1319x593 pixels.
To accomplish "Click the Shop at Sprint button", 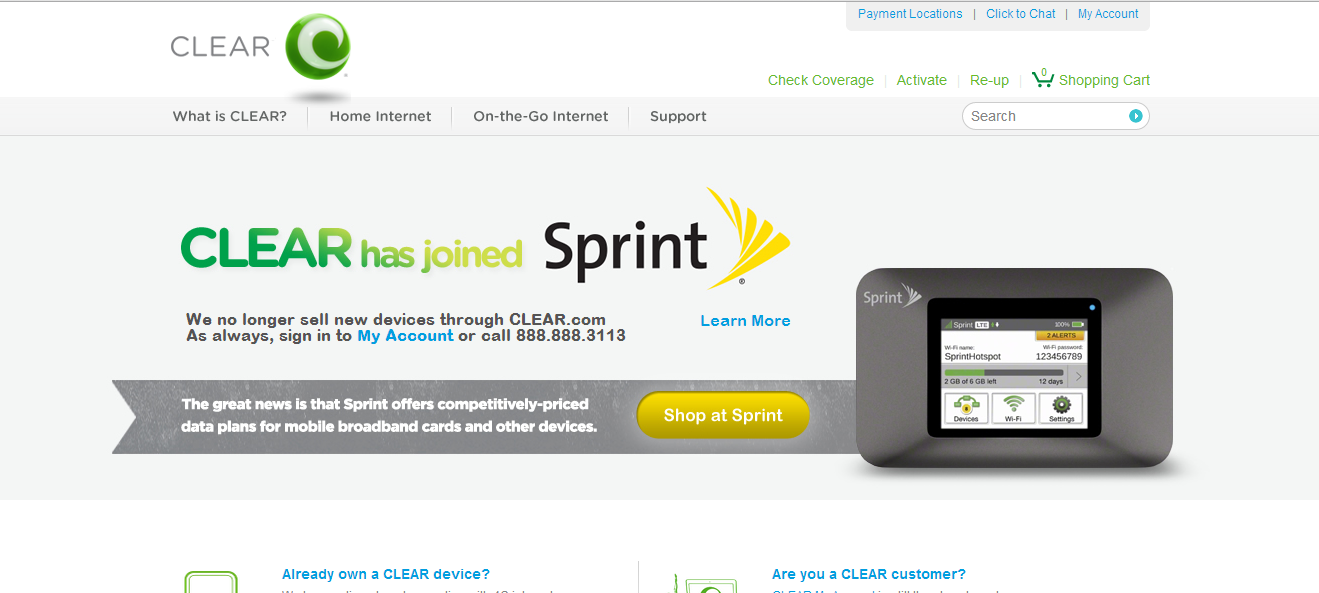I will [x=723, y=415].
